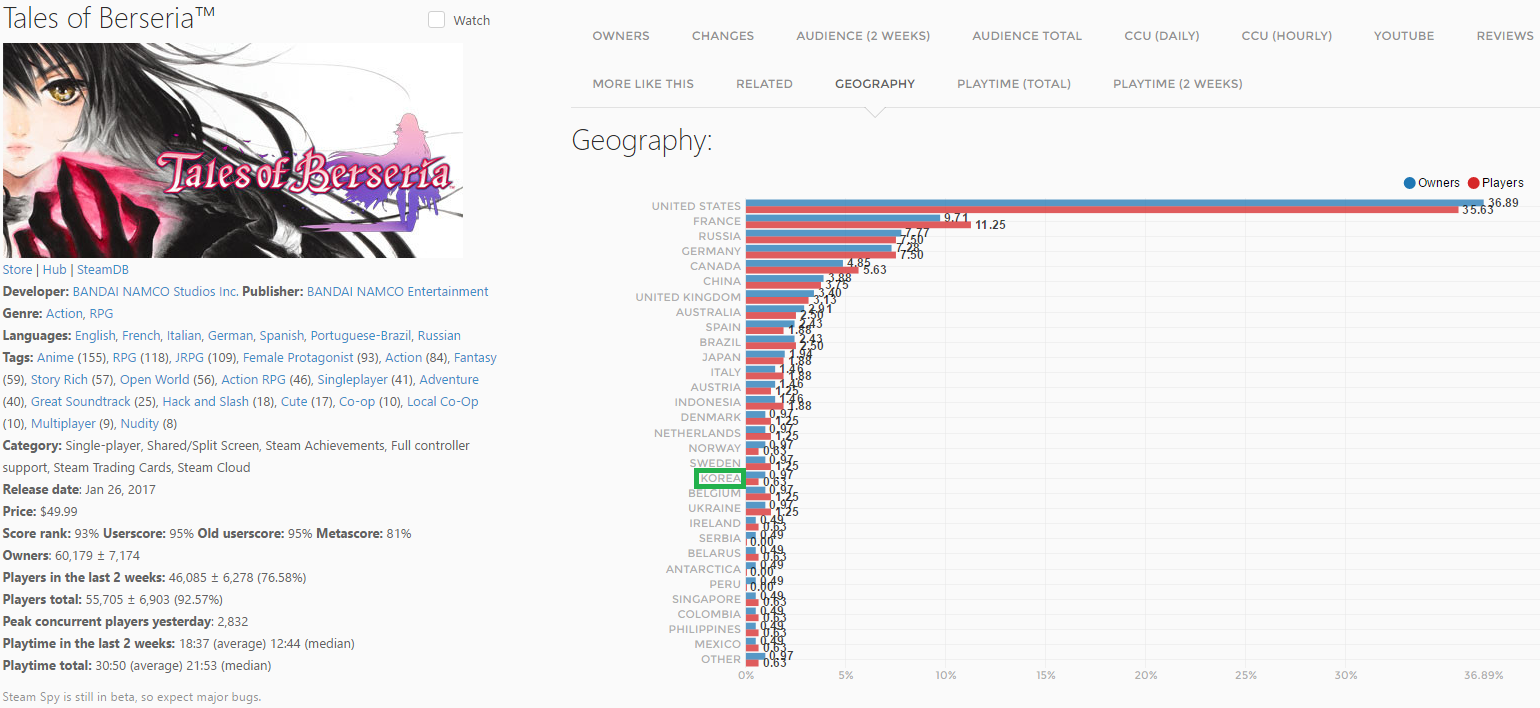This screenshot has height=708, width=1540.
Task: Open publisher BANDAI NAMCO Entertainment link
Action: [398, 292]
